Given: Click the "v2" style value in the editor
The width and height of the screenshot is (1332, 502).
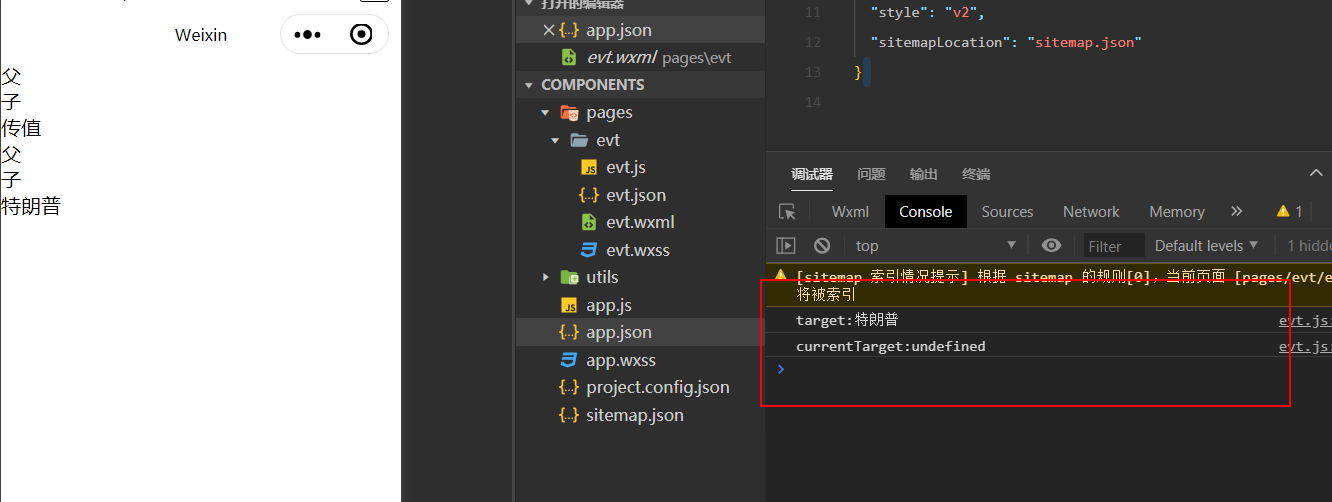Looking at the screenshot, I should [x=963, y=13].
